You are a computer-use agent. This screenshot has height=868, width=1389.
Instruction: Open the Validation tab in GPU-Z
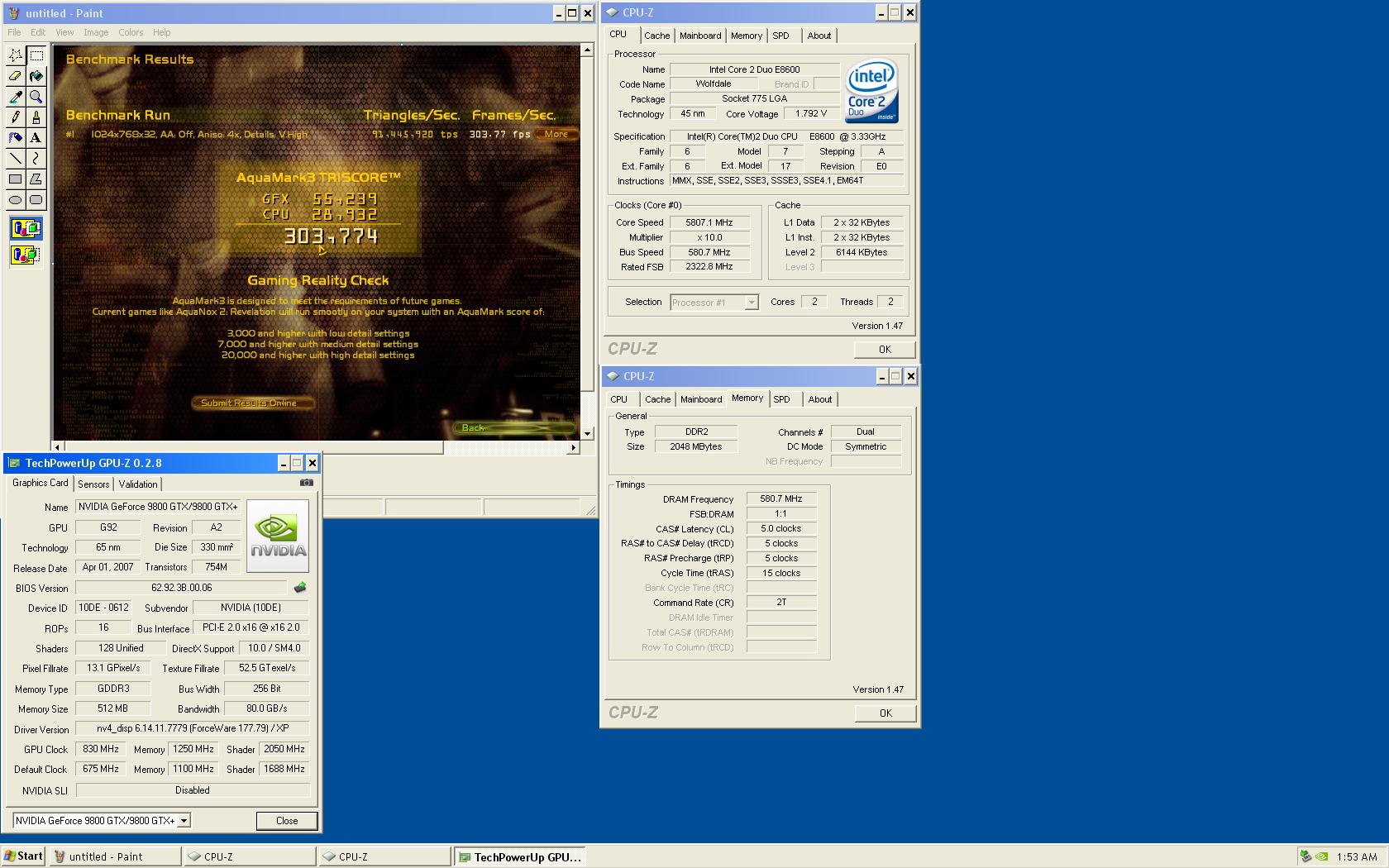138,484
